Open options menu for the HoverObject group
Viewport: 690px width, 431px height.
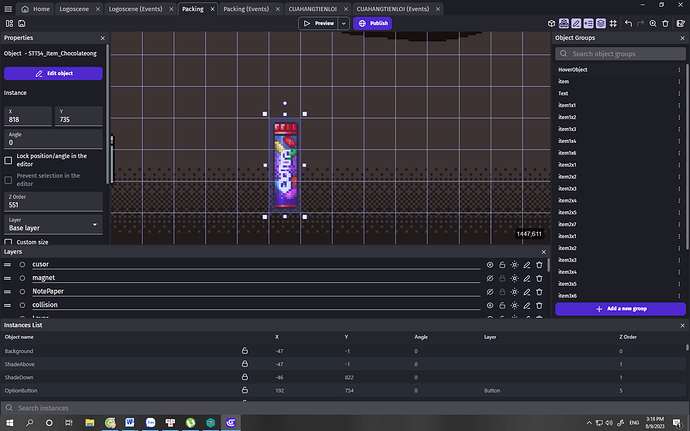click(x=679, y=70)
